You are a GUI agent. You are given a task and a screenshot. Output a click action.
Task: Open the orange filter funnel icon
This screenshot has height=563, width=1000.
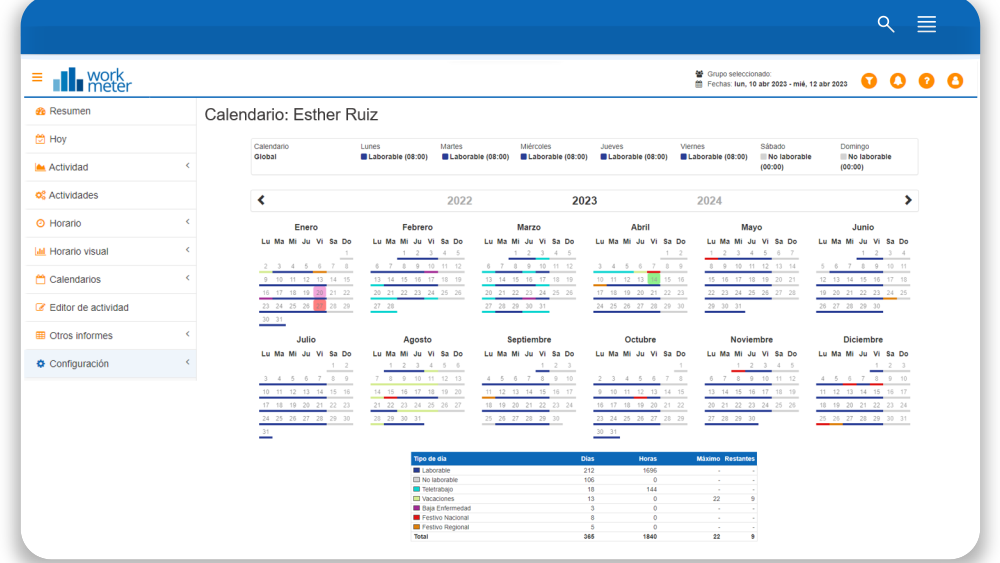869,80
